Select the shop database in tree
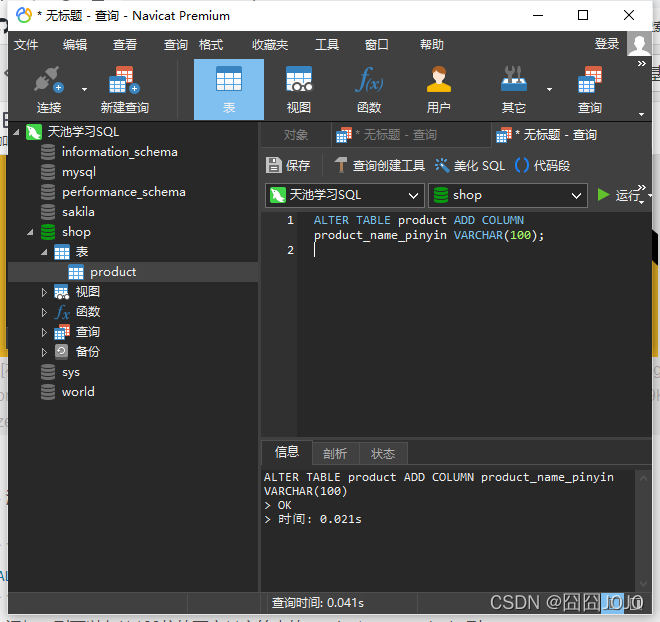Image resolution: width=660 pixels, height=622 pixels. click(76, 232)
